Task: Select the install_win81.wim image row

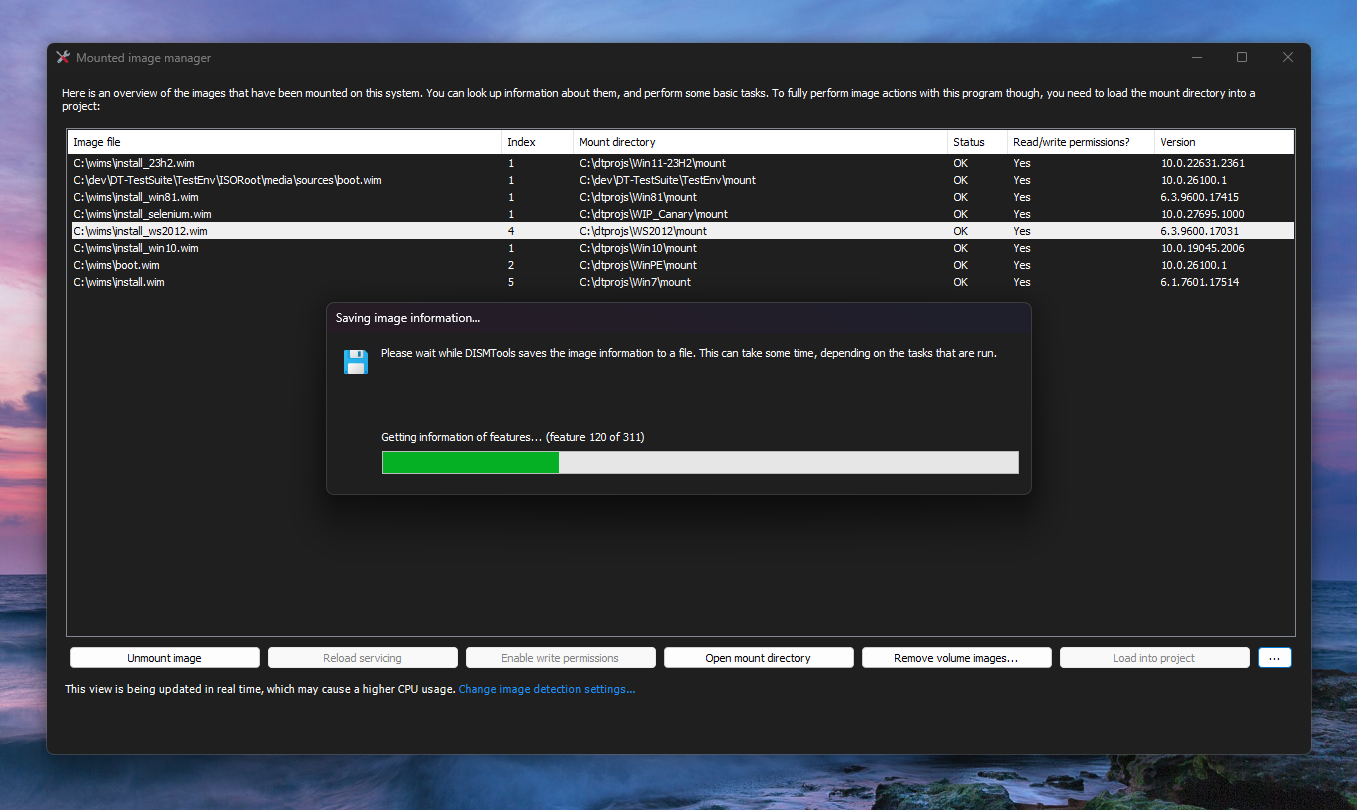Action: (x=681, y=197)
